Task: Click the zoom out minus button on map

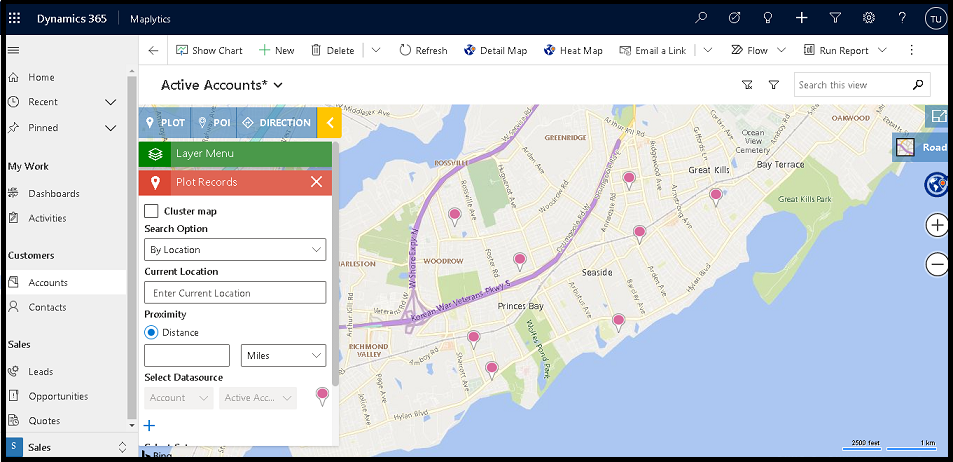Action: click(x=937, y=264)
